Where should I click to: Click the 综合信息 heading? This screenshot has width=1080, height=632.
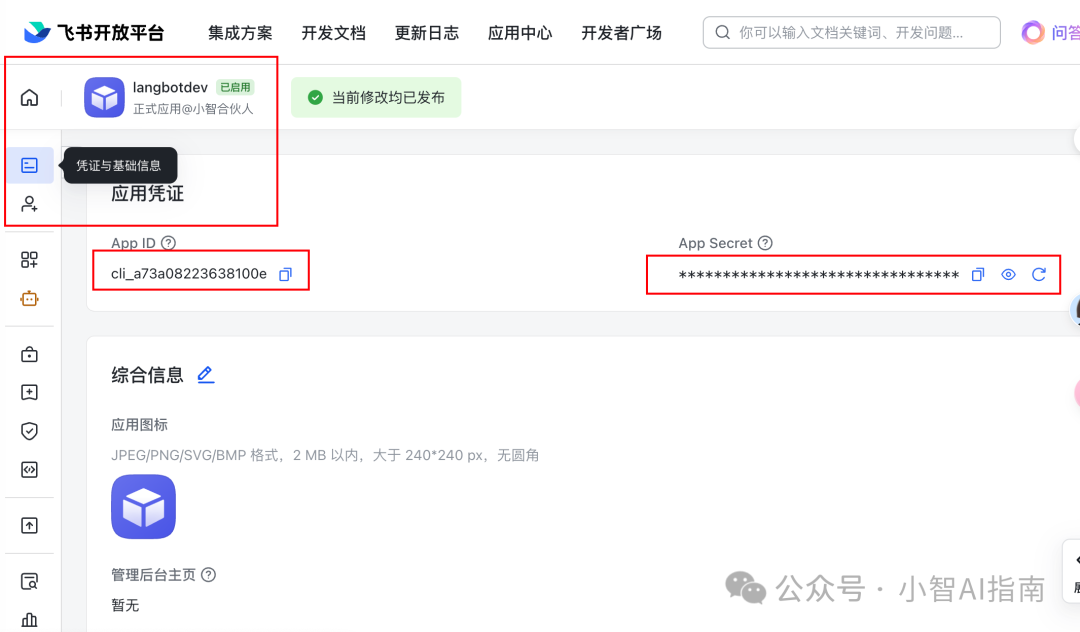pyautogui.click(x=147, y=375)
